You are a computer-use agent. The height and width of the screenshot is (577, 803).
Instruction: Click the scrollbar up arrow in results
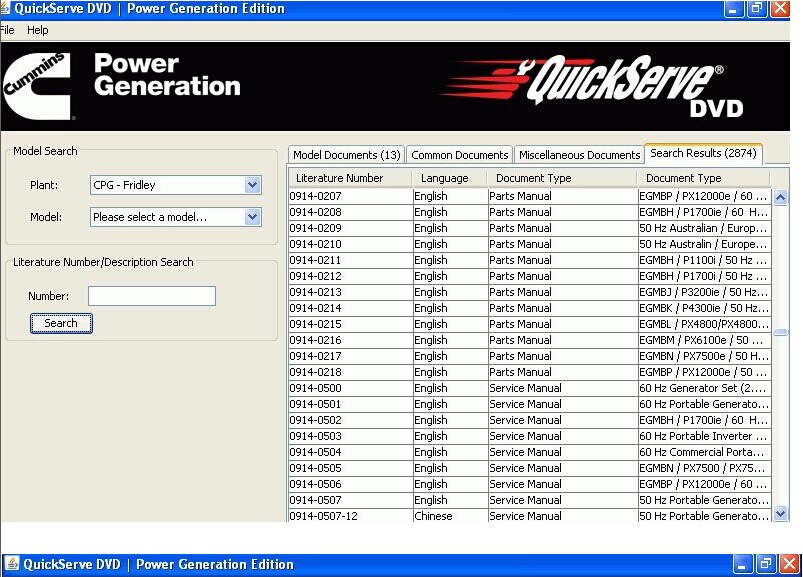coord(780,197)
